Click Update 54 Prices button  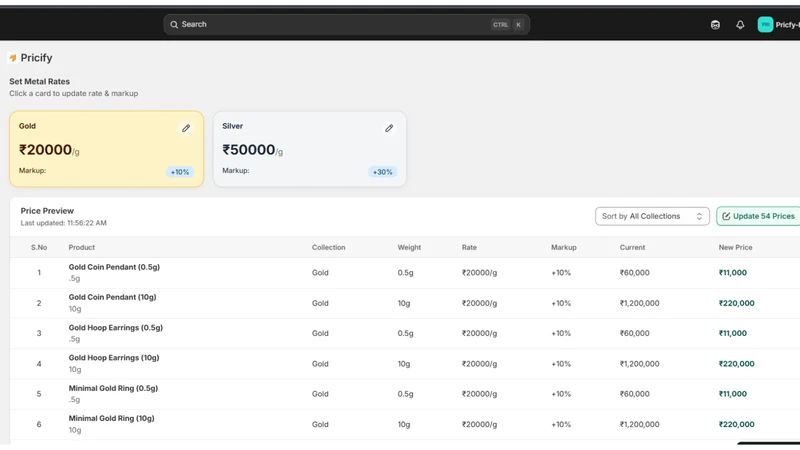758,216
